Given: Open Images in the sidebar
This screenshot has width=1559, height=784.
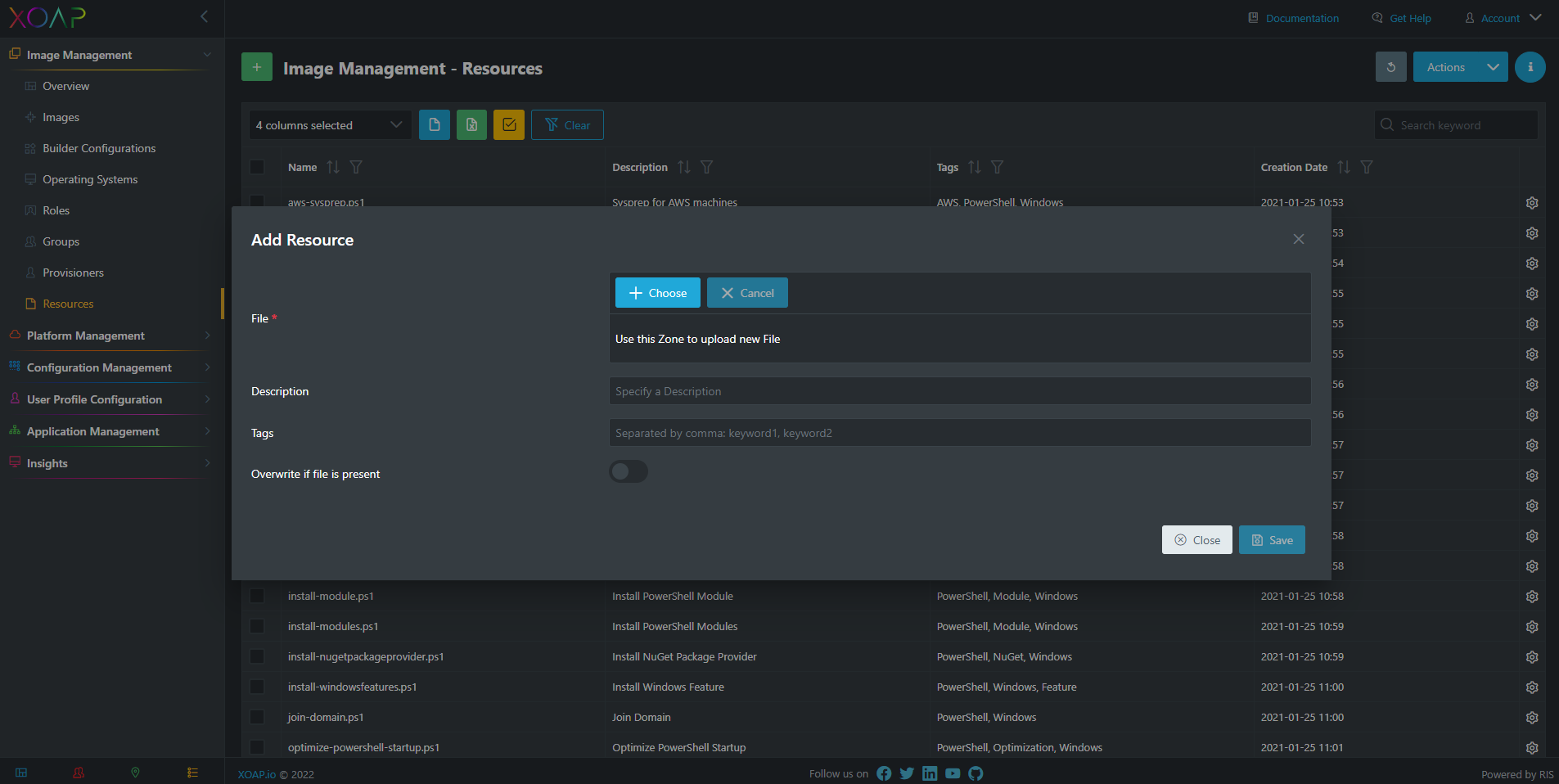Looking at the screenshot, I should (61, 117).
